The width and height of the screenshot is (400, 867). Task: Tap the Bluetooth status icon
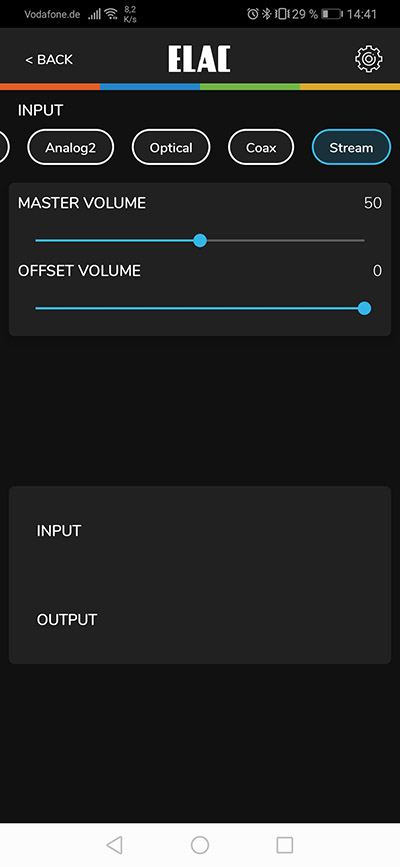click(x=267, y=14)
